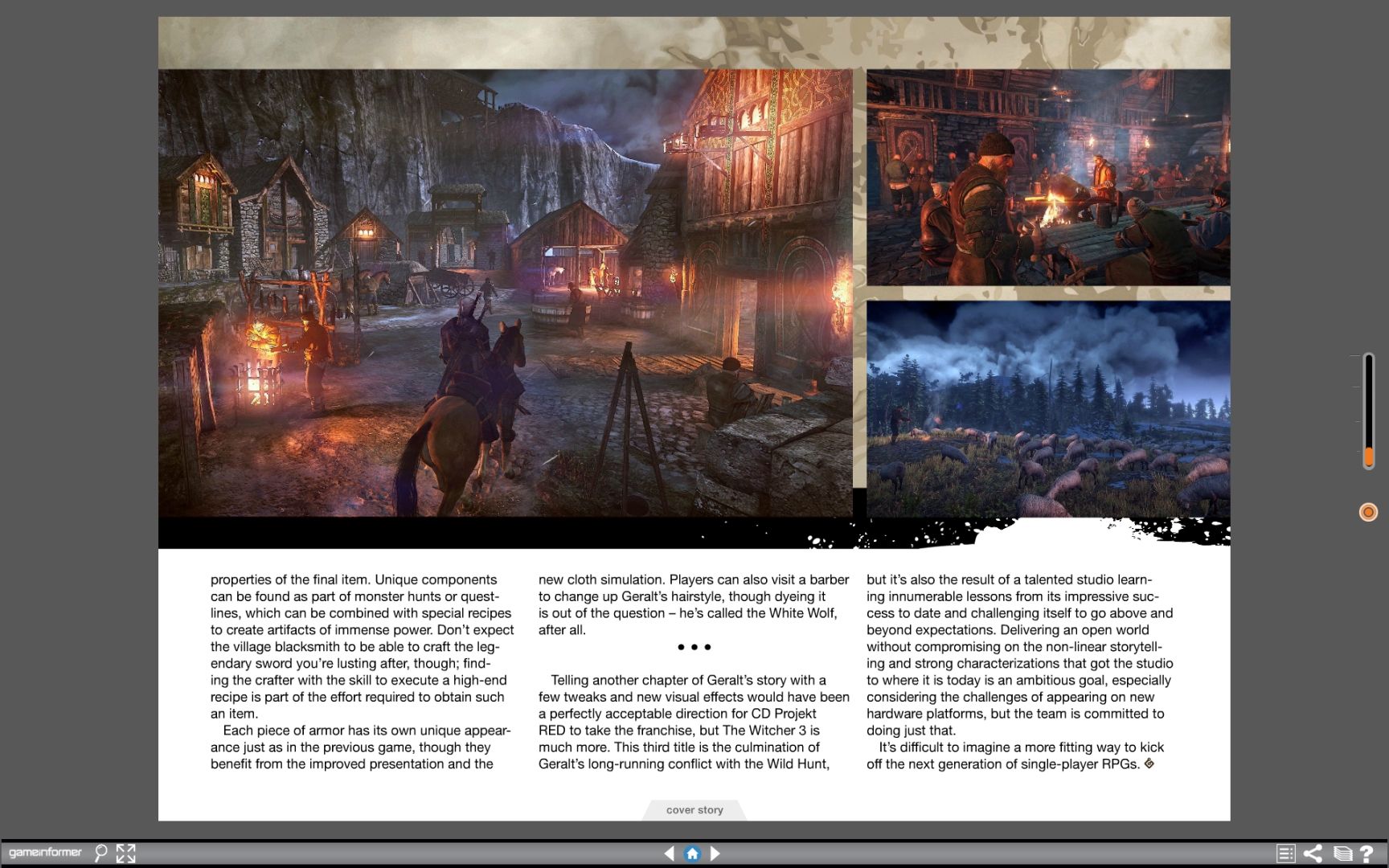1389x868 pixels.
Task: Click the blue home button
Action: [x=692, y=854]
